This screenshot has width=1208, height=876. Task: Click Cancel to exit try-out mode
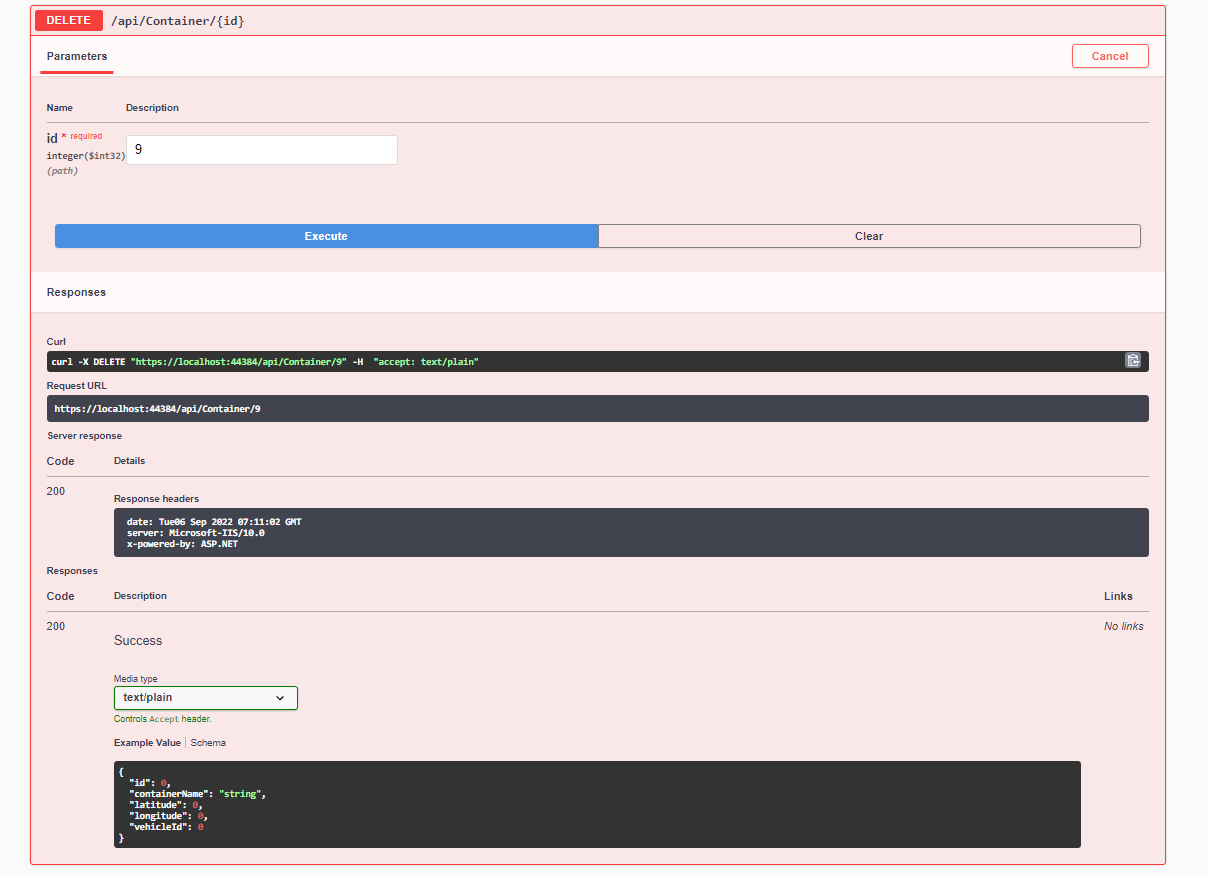coord(1110,56)
